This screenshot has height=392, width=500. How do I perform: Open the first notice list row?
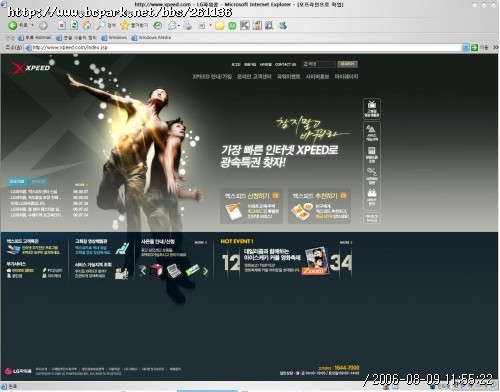(x=49, y=192)
